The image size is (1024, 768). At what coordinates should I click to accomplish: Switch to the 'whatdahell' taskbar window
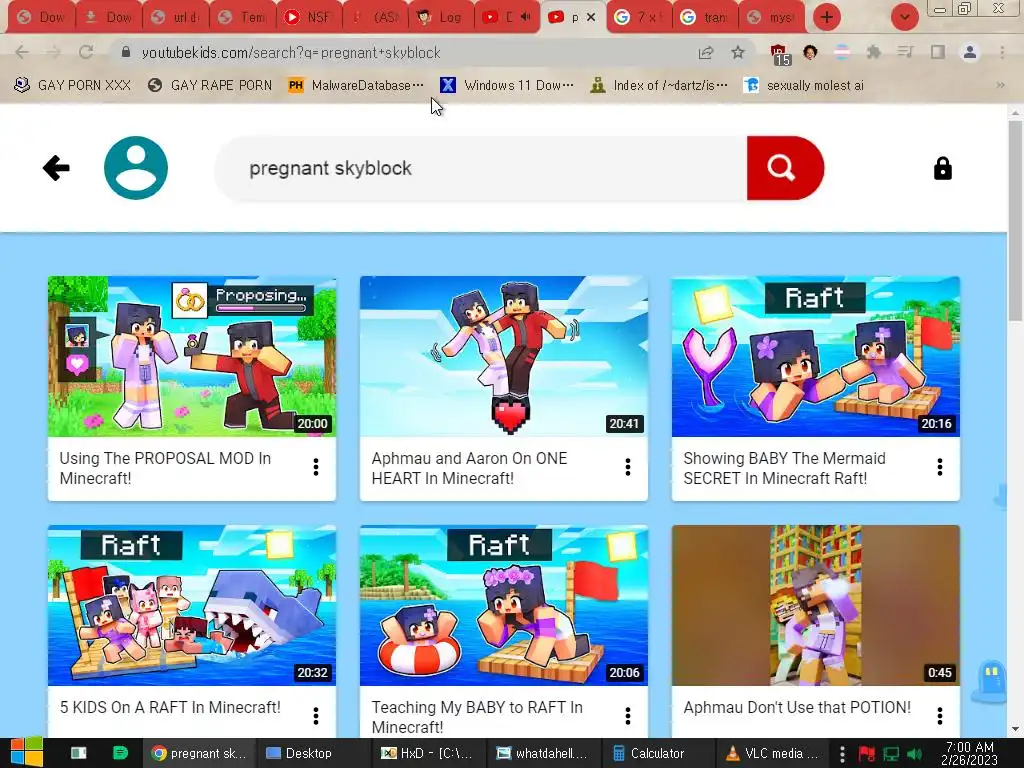pos(542,753)
